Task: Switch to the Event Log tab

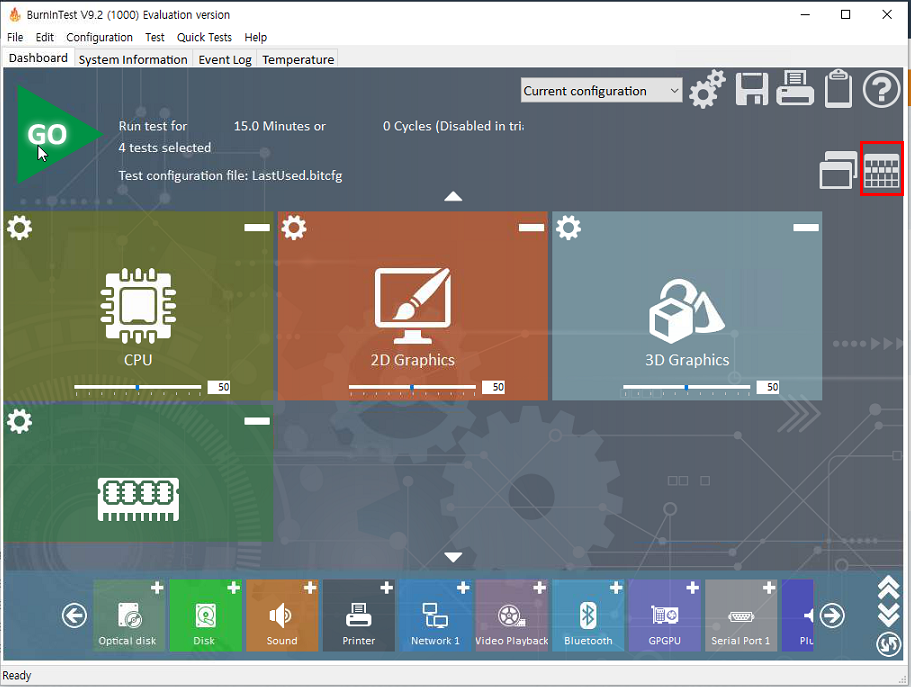Action: point(225,59)
